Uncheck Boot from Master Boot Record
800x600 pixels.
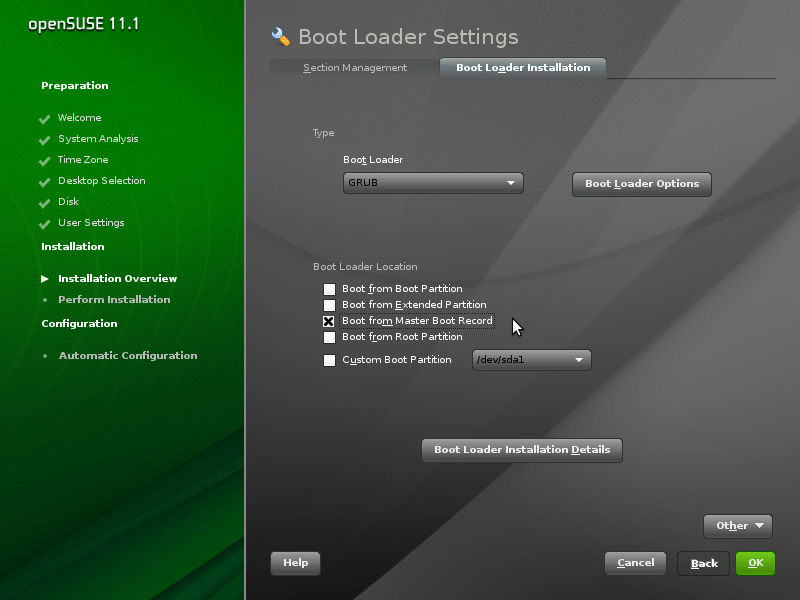pyautogui.click(x=329, y=321)
